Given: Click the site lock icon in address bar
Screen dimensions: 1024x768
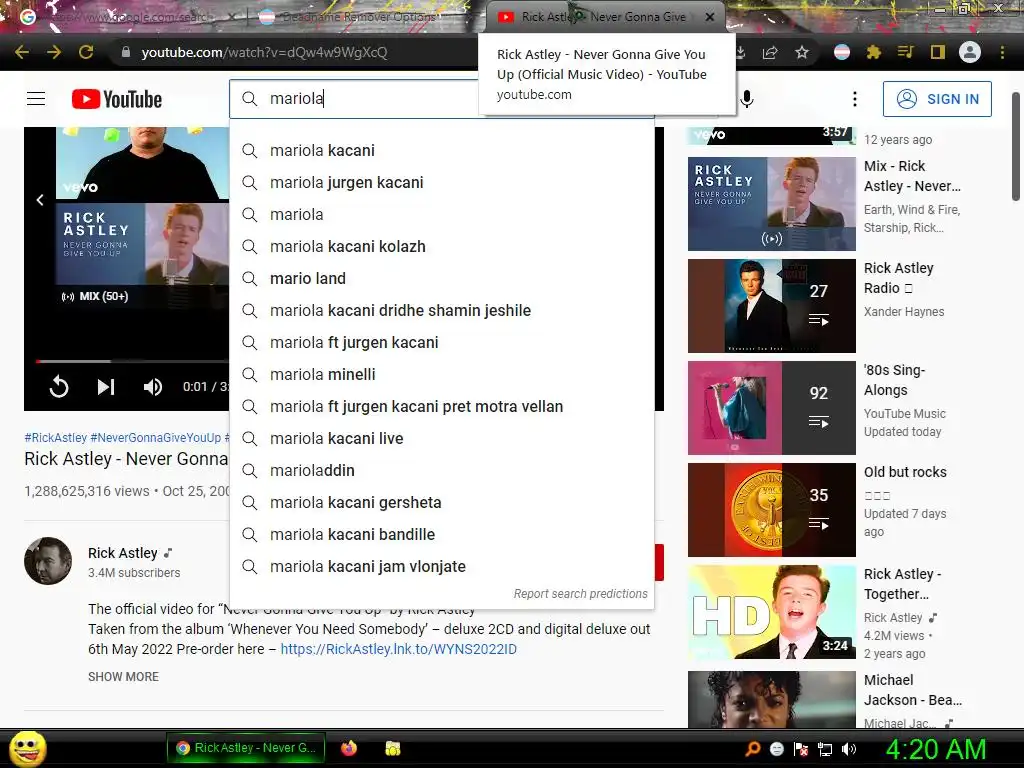Looking at the screenshot, I should pos(126,52).
